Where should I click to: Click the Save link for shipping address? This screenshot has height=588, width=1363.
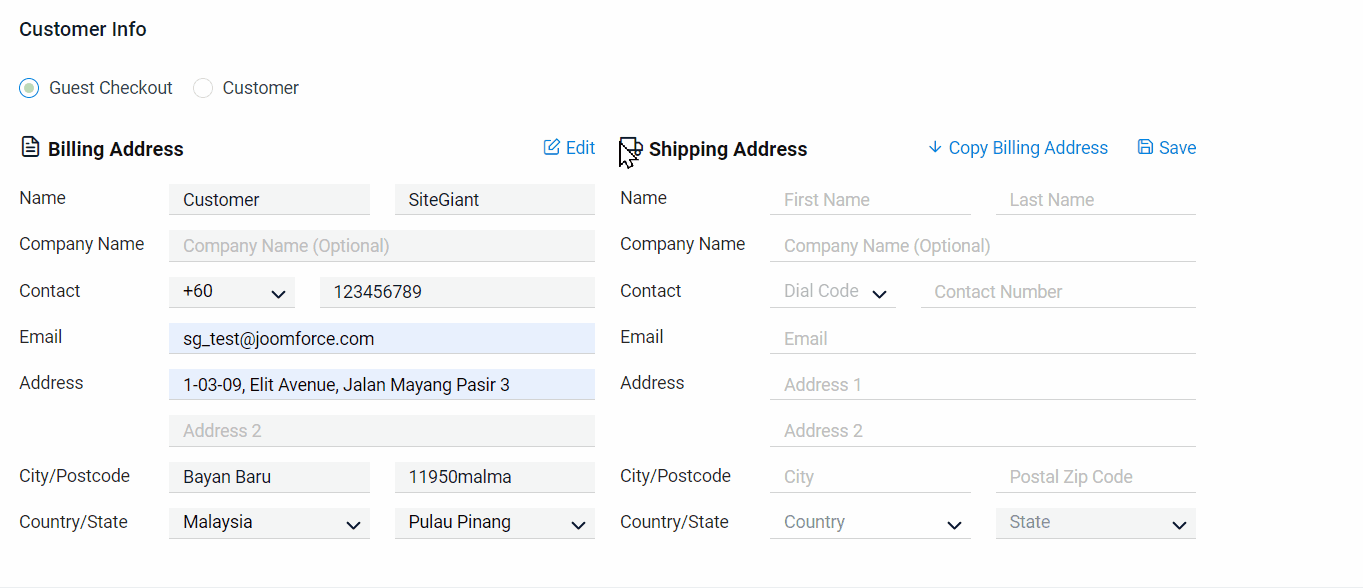coord(1177,148)
